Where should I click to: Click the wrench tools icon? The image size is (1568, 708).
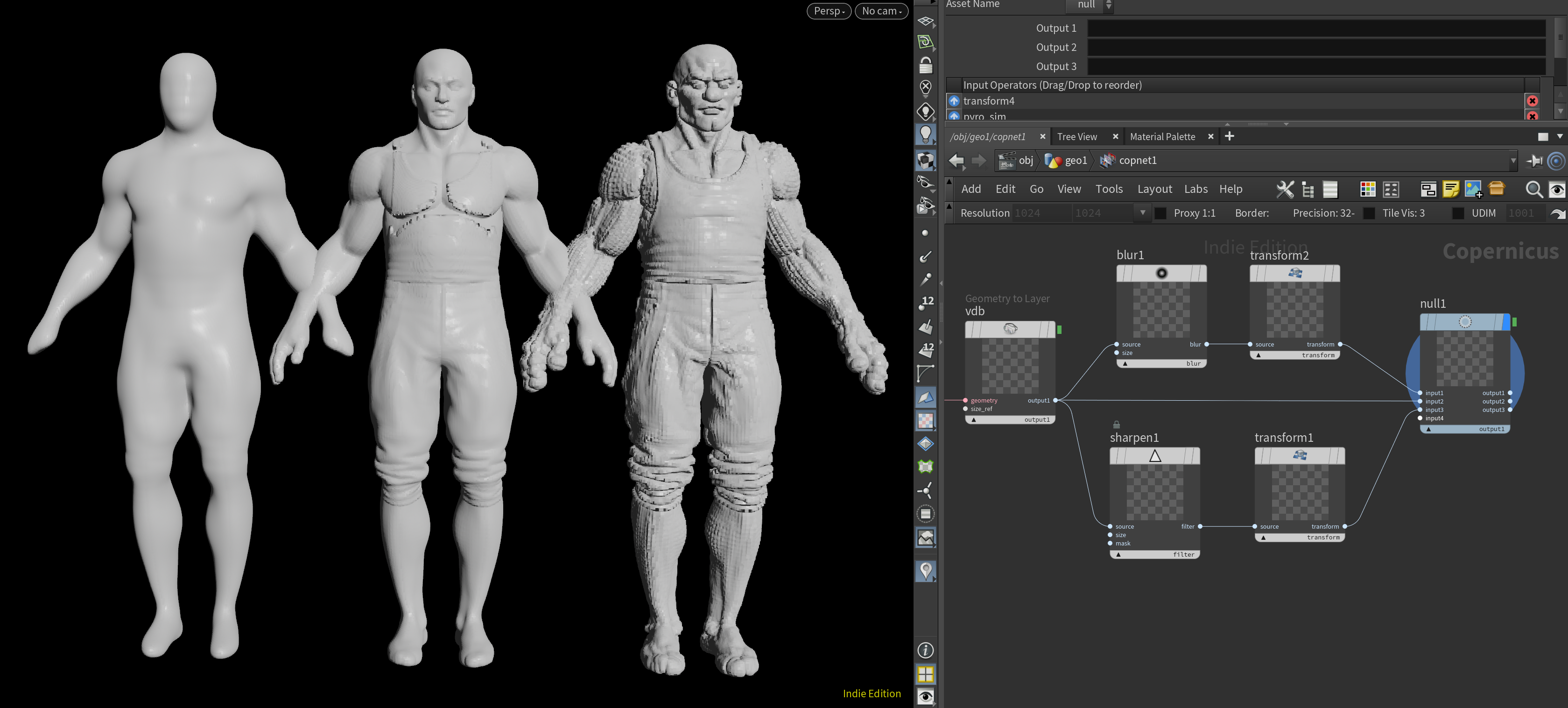(1284, 189)
